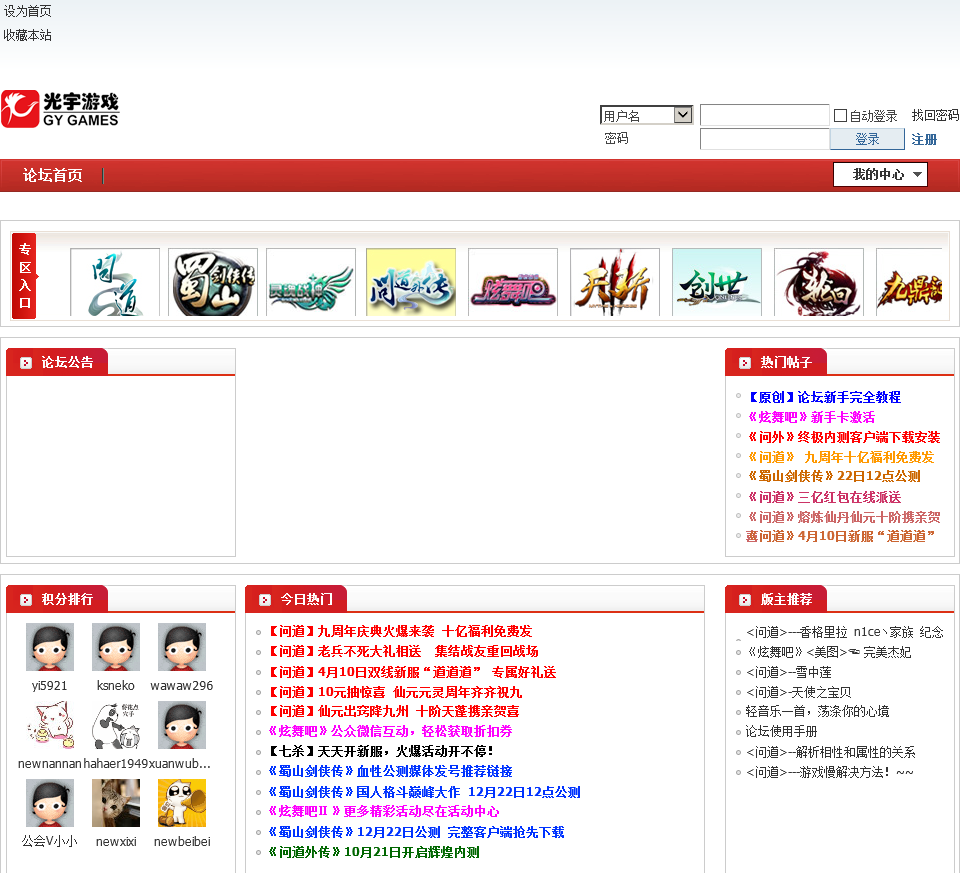Click the newnannan cat avatar

pyautogui.click(x=50, y=725)
